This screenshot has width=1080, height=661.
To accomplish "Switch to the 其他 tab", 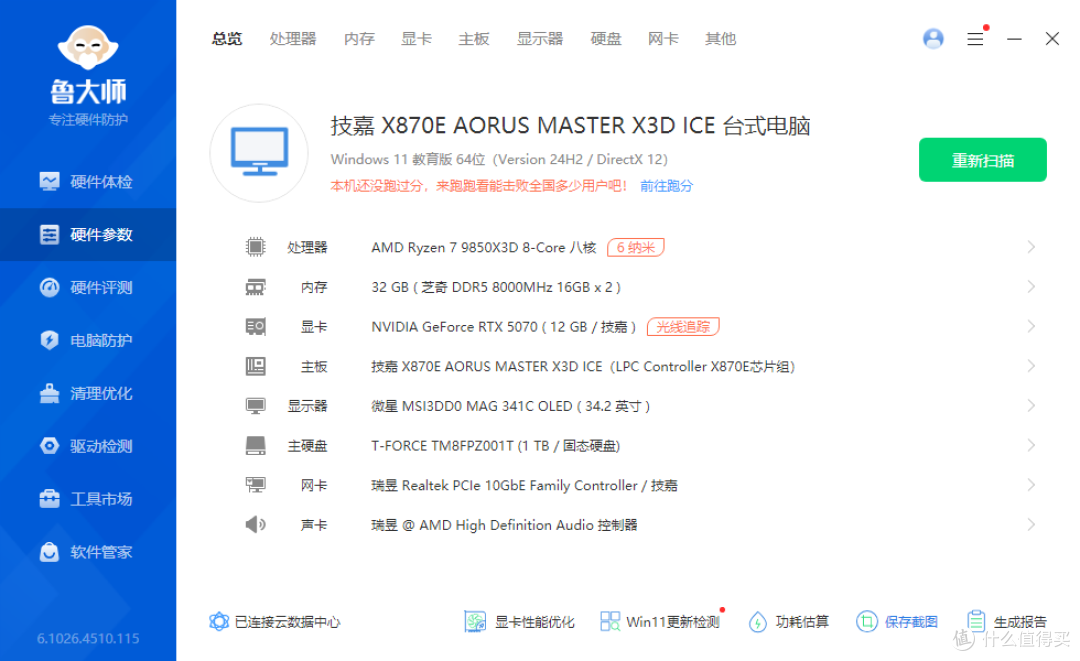I will coord(720,39).
